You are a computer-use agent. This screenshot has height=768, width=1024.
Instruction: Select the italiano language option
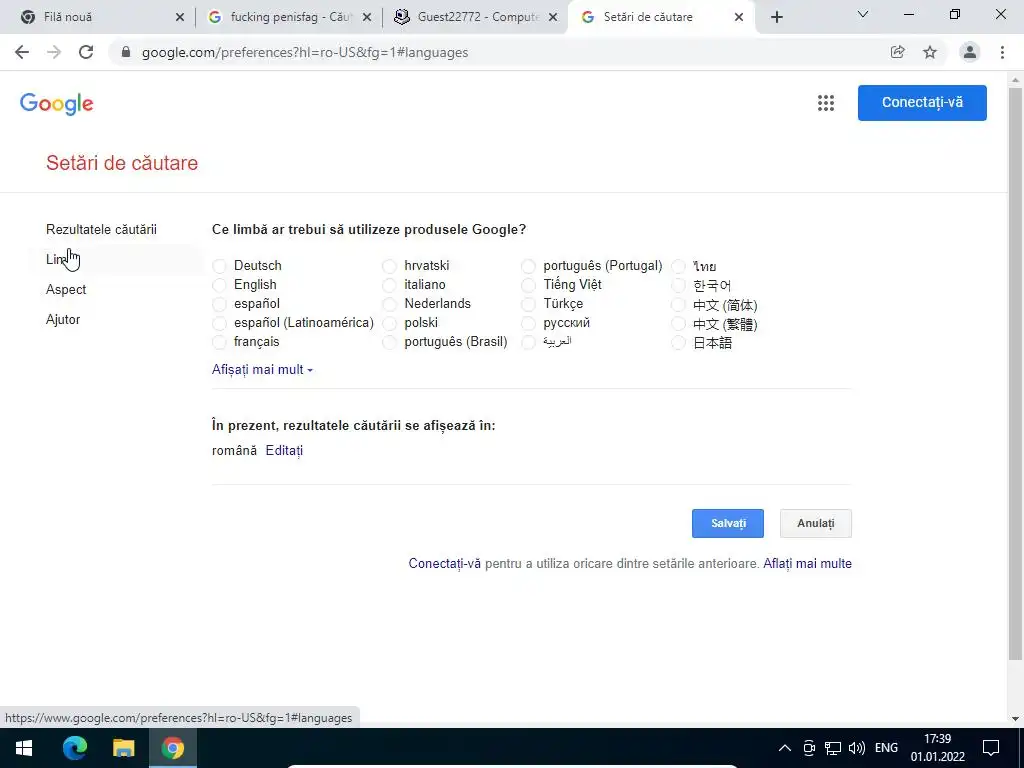click(389, 285)
